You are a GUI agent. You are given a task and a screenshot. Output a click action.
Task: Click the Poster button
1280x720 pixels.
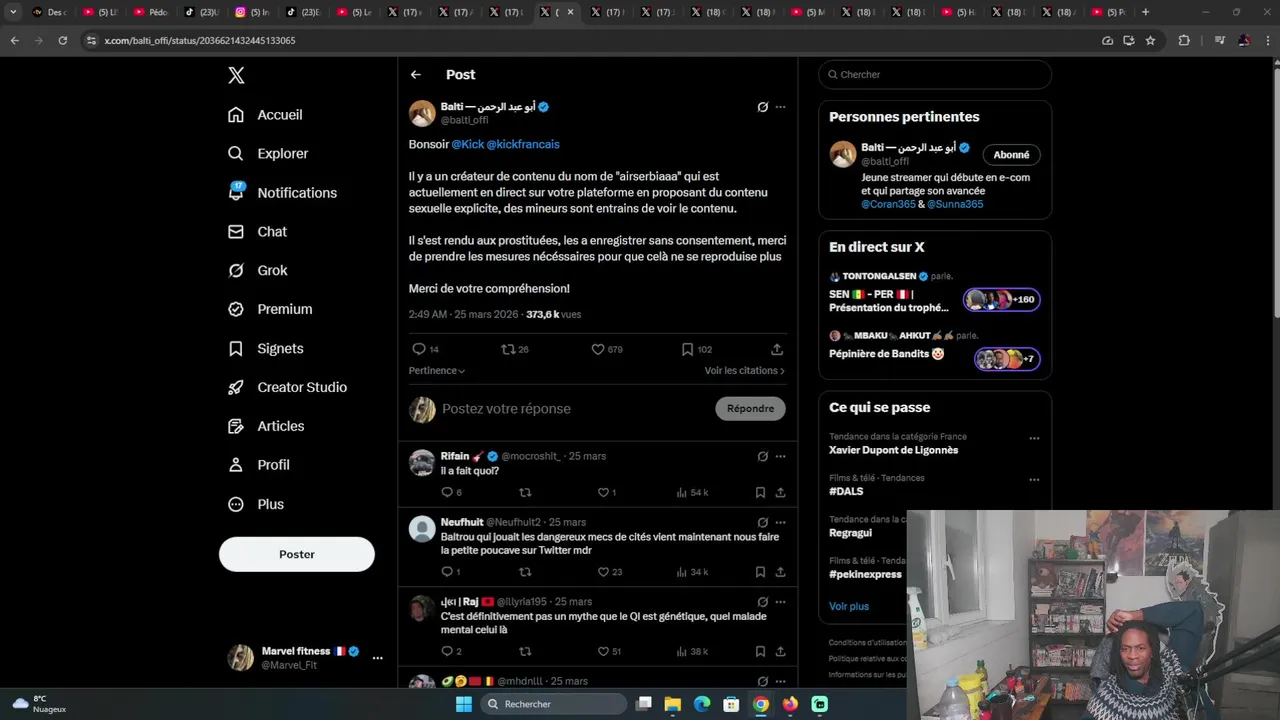pyautogui.click(x=297, y=554)
